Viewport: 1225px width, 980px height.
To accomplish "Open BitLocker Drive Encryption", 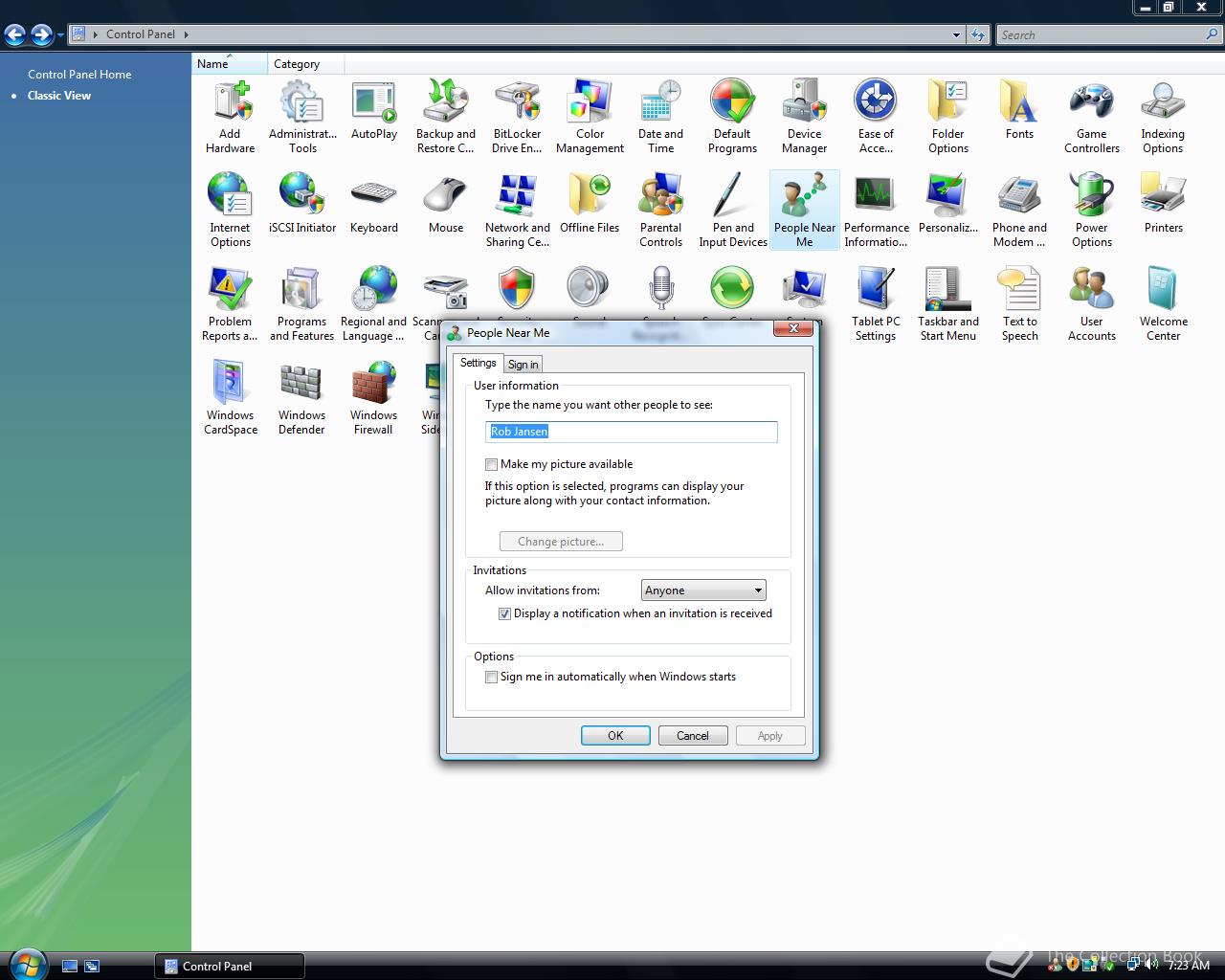I will tap(517, 117).
